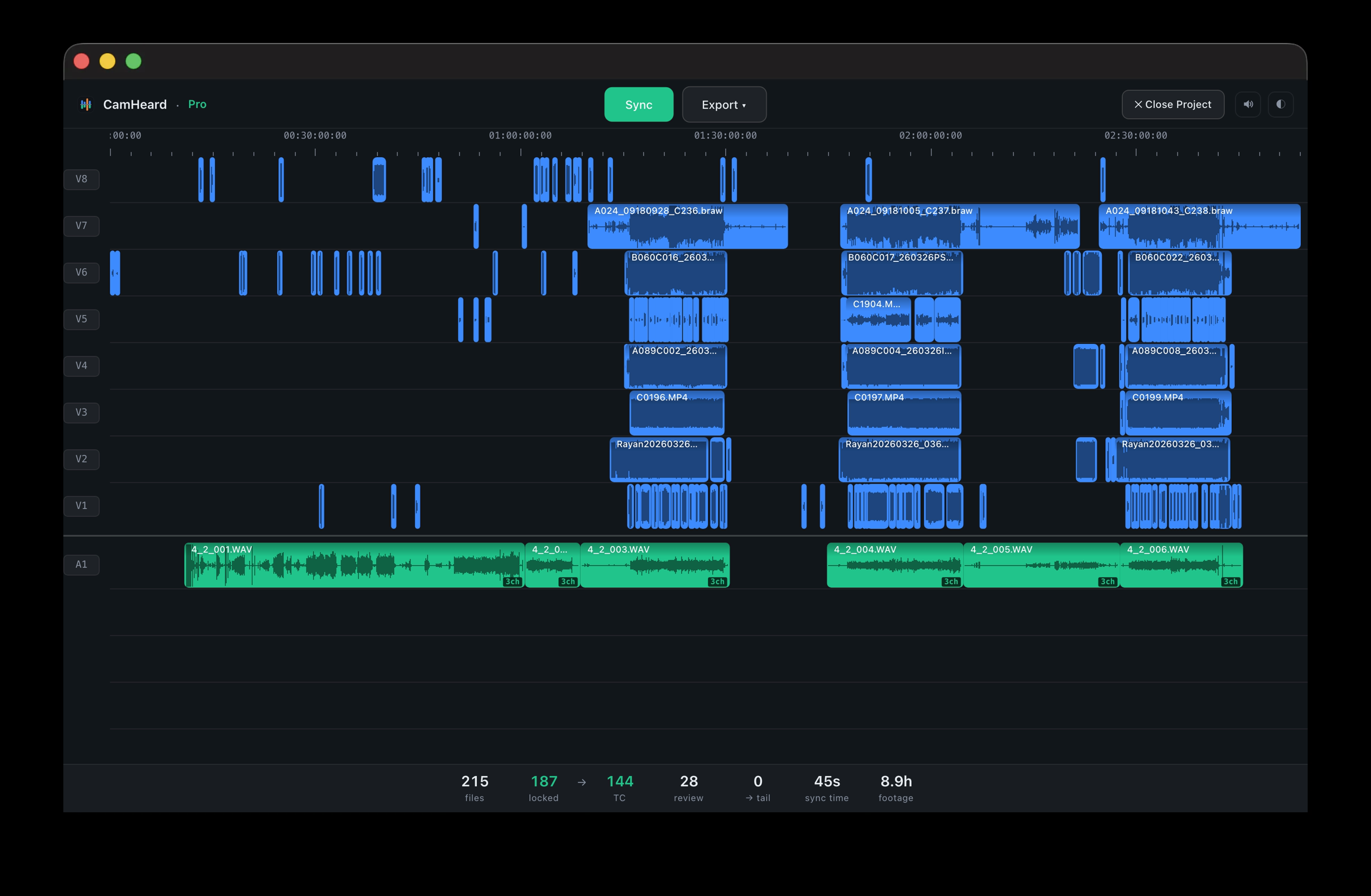
Task: Click the 01:30:00:00 ruler mark
Action: pyautogui.click(x=725, y=135)
